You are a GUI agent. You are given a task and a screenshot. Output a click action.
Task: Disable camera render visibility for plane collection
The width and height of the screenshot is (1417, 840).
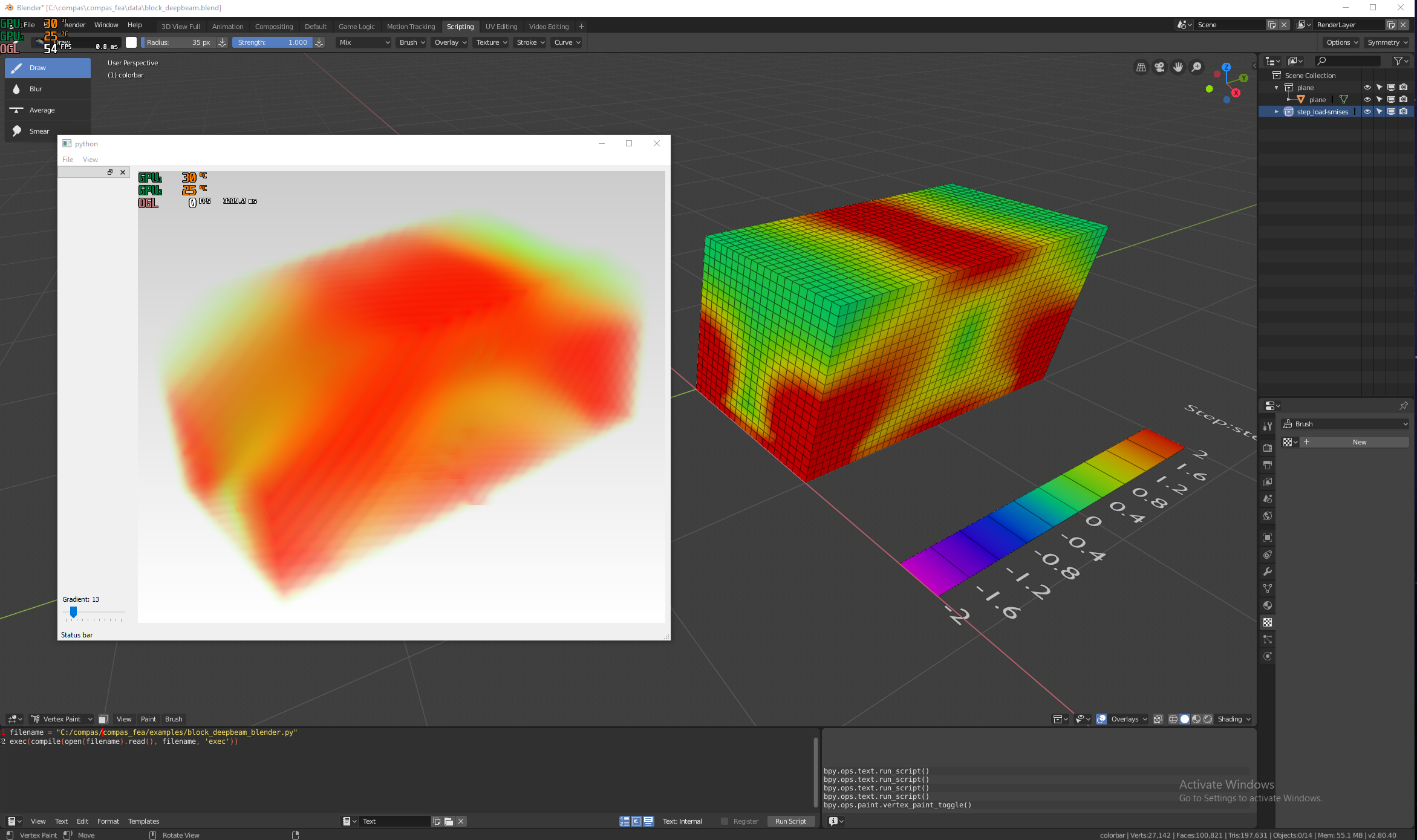click(1404, 87)
